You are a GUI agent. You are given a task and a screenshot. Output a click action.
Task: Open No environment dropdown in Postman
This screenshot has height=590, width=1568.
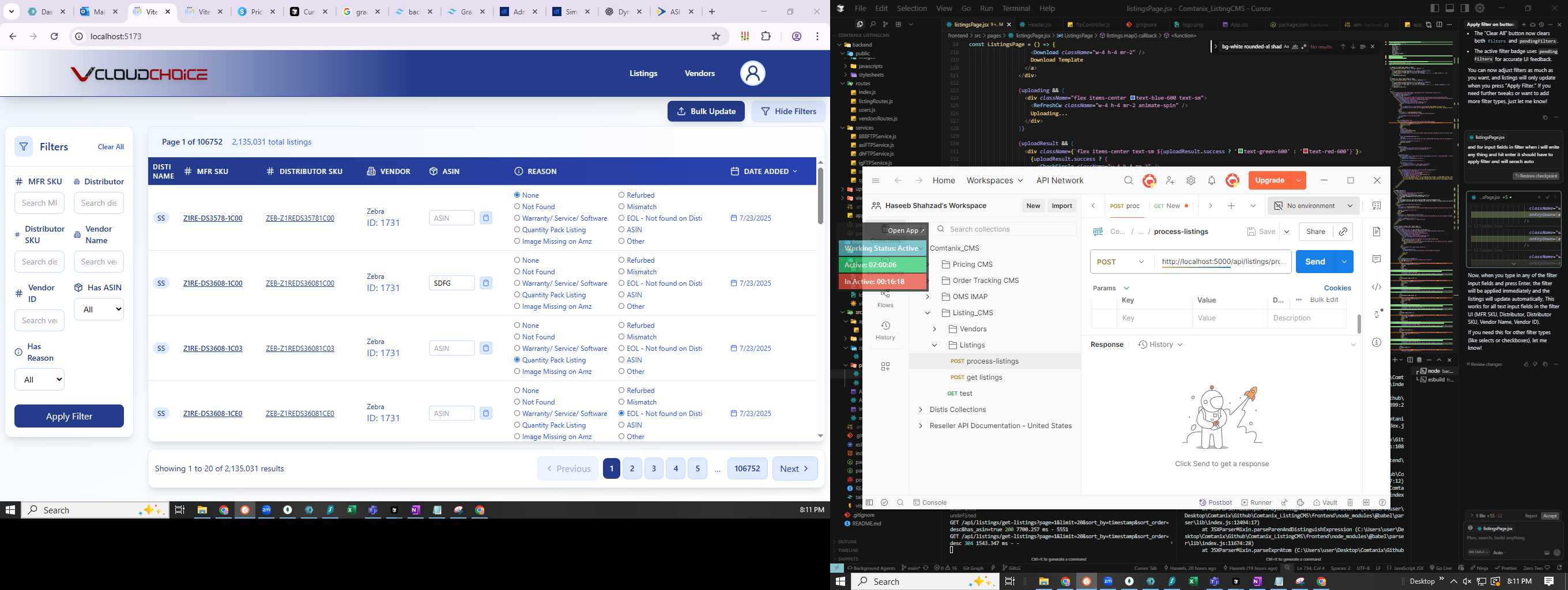(1313, 206)
